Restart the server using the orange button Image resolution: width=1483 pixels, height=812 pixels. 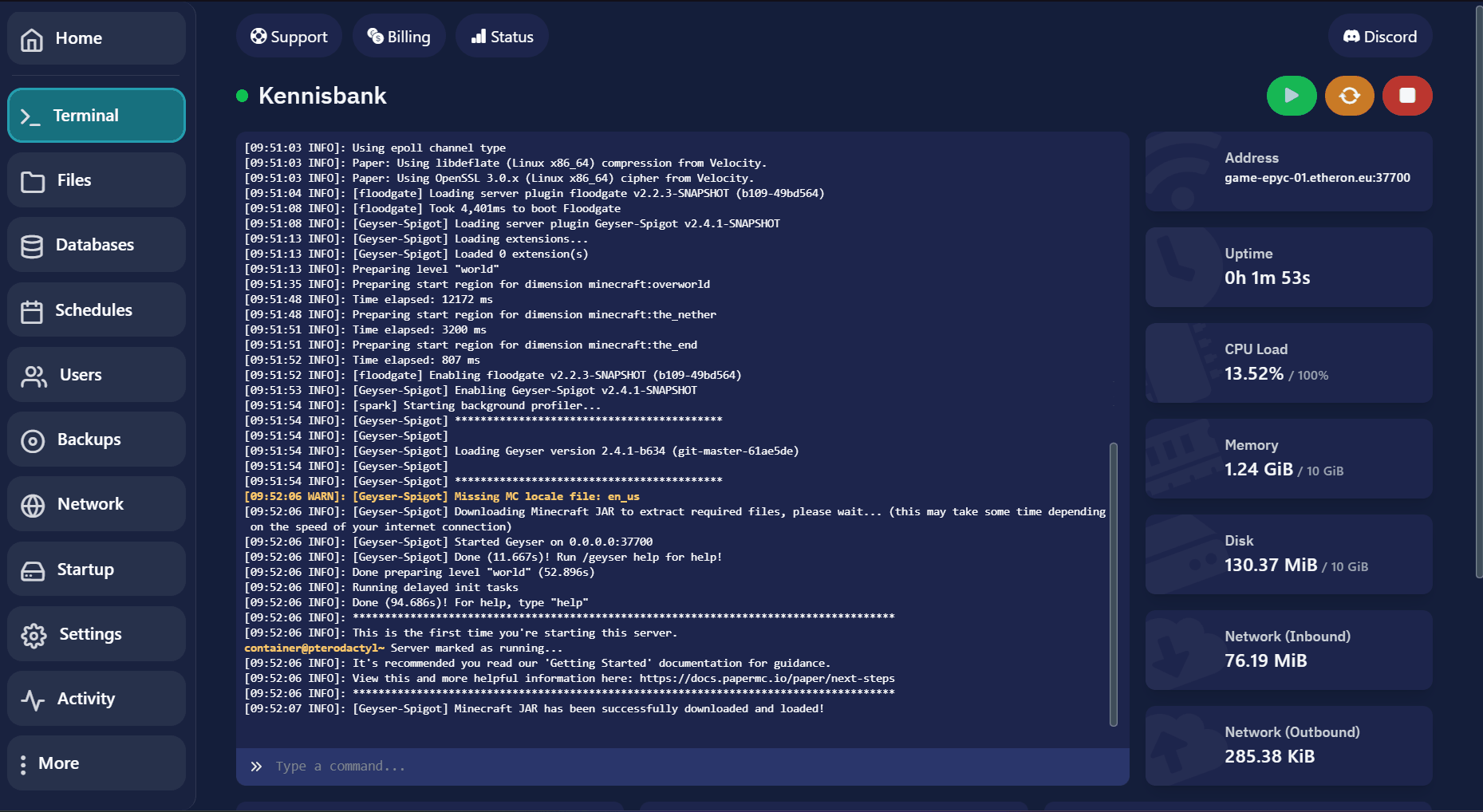click(x=1349, y=96)
